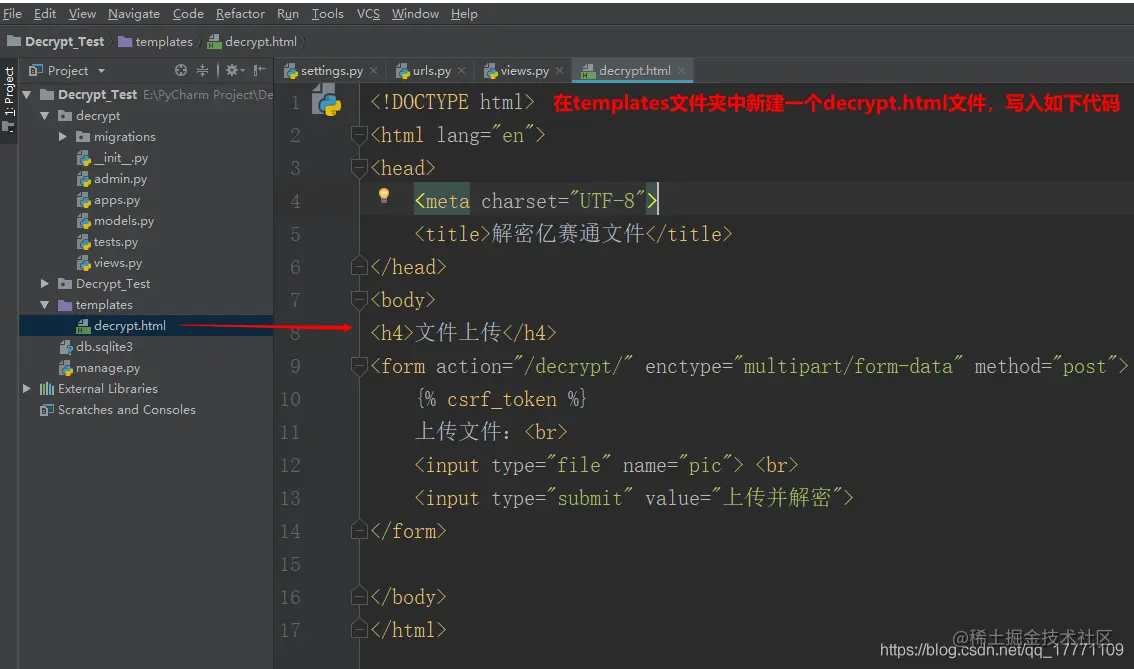Image resolution: width=1134 pixels, height=669 pixels.
Task: Click the lightbulb intention icon on line 4
Action: pos(384,195)
